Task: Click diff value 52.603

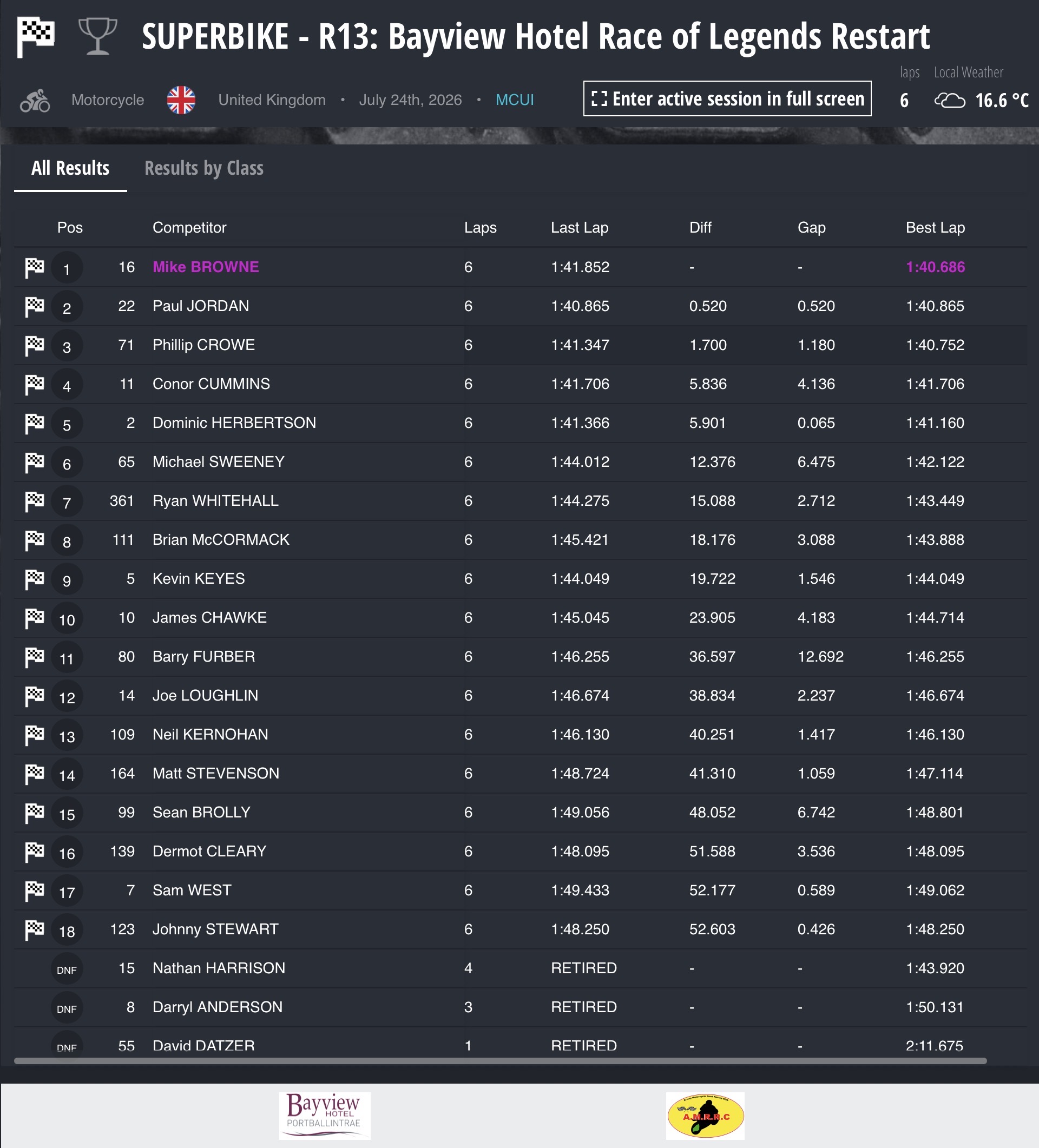Action: [712, 929]
